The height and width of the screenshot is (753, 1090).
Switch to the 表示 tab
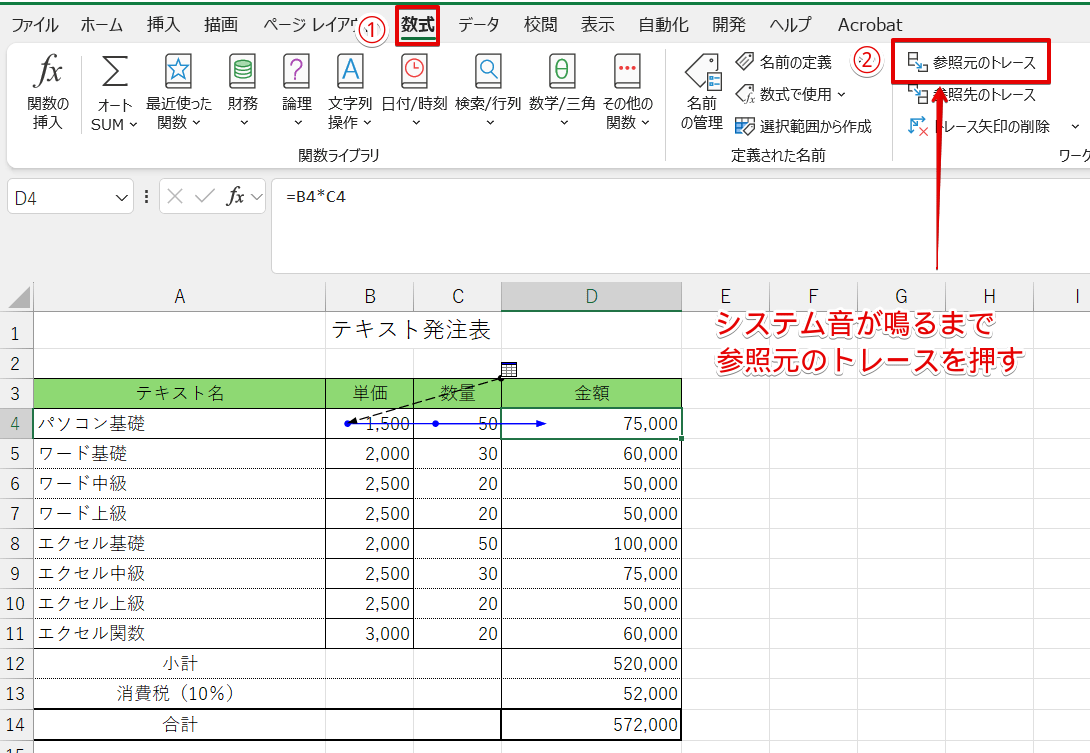598,25
